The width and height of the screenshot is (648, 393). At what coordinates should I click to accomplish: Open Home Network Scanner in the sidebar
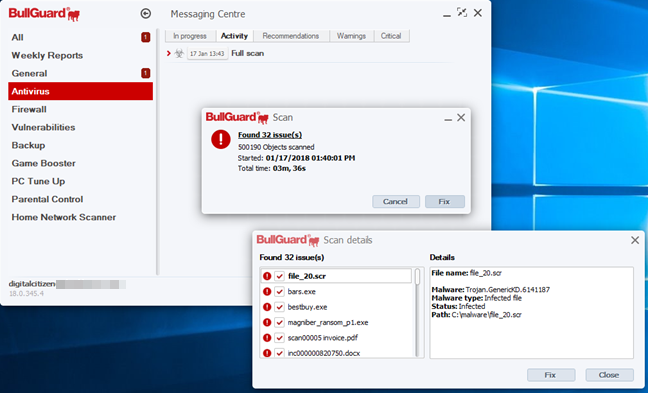(x=81, y=217)
